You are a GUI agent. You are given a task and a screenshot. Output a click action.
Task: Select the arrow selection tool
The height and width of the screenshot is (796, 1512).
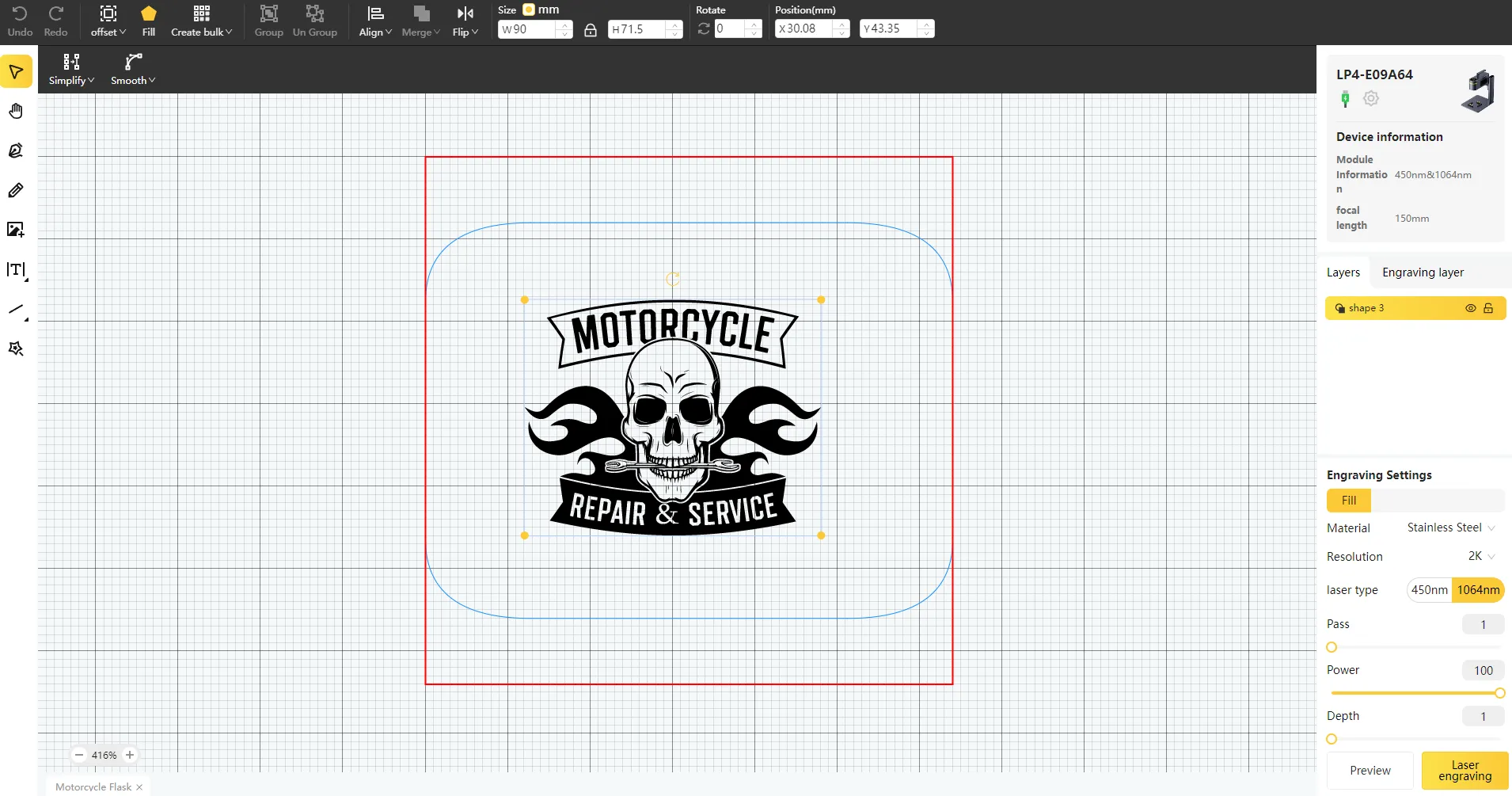click(x=17, y=71)
